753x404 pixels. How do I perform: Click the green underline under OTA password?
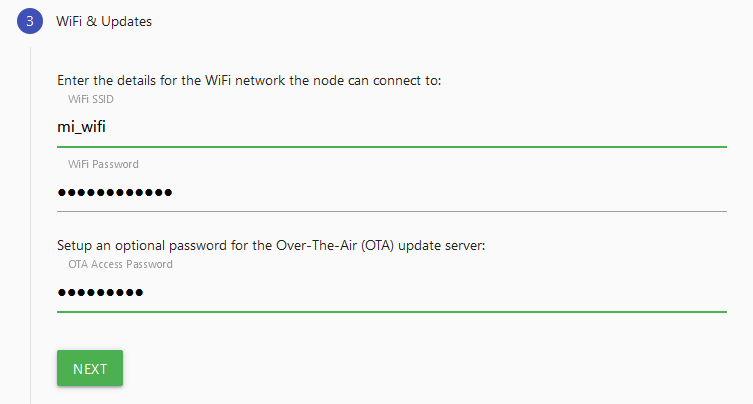(x=391, y=311)
